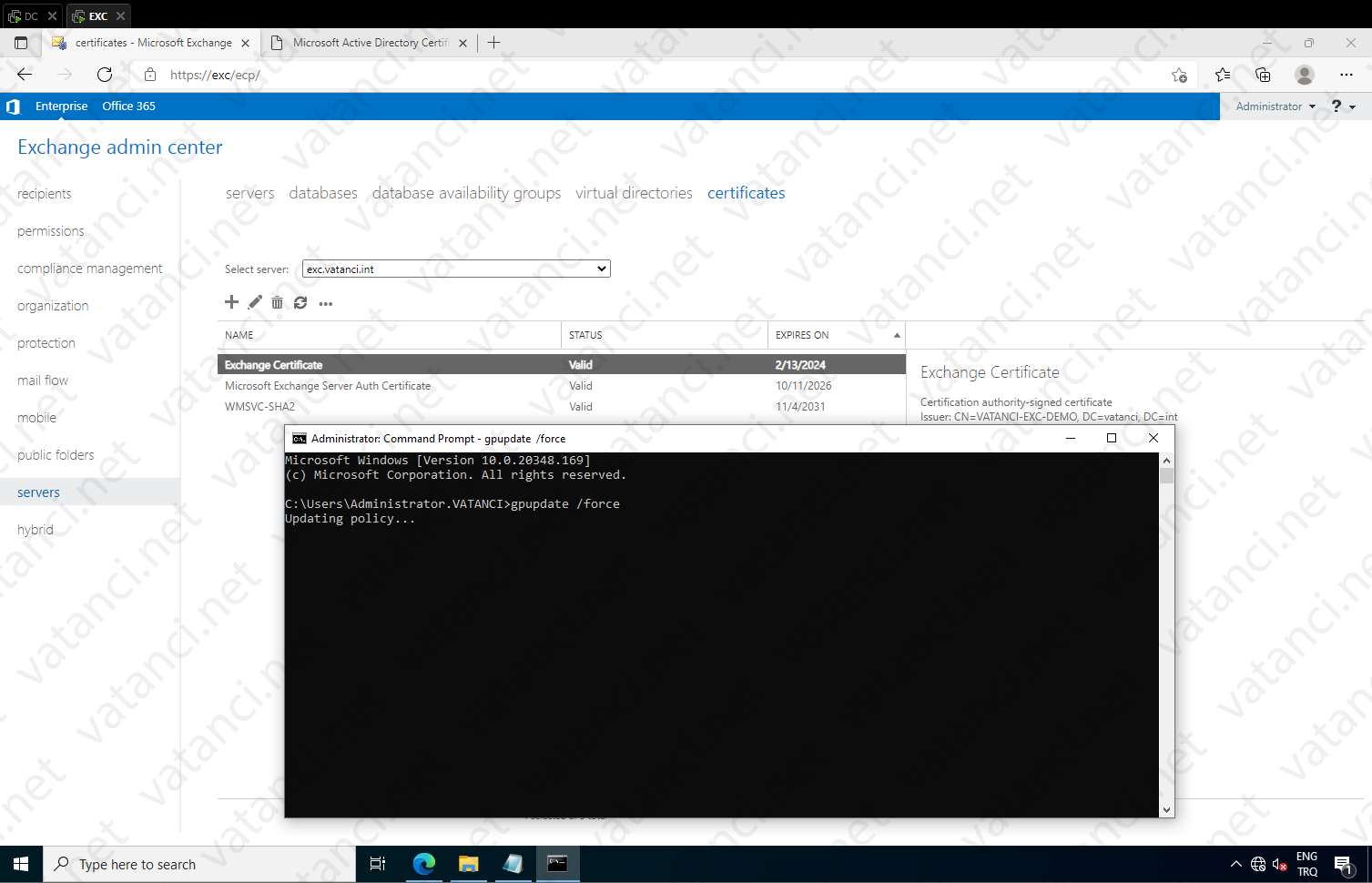Click the taskbar search box
1372x883 pixels.
pyautogui.click(x=198, y=864)
